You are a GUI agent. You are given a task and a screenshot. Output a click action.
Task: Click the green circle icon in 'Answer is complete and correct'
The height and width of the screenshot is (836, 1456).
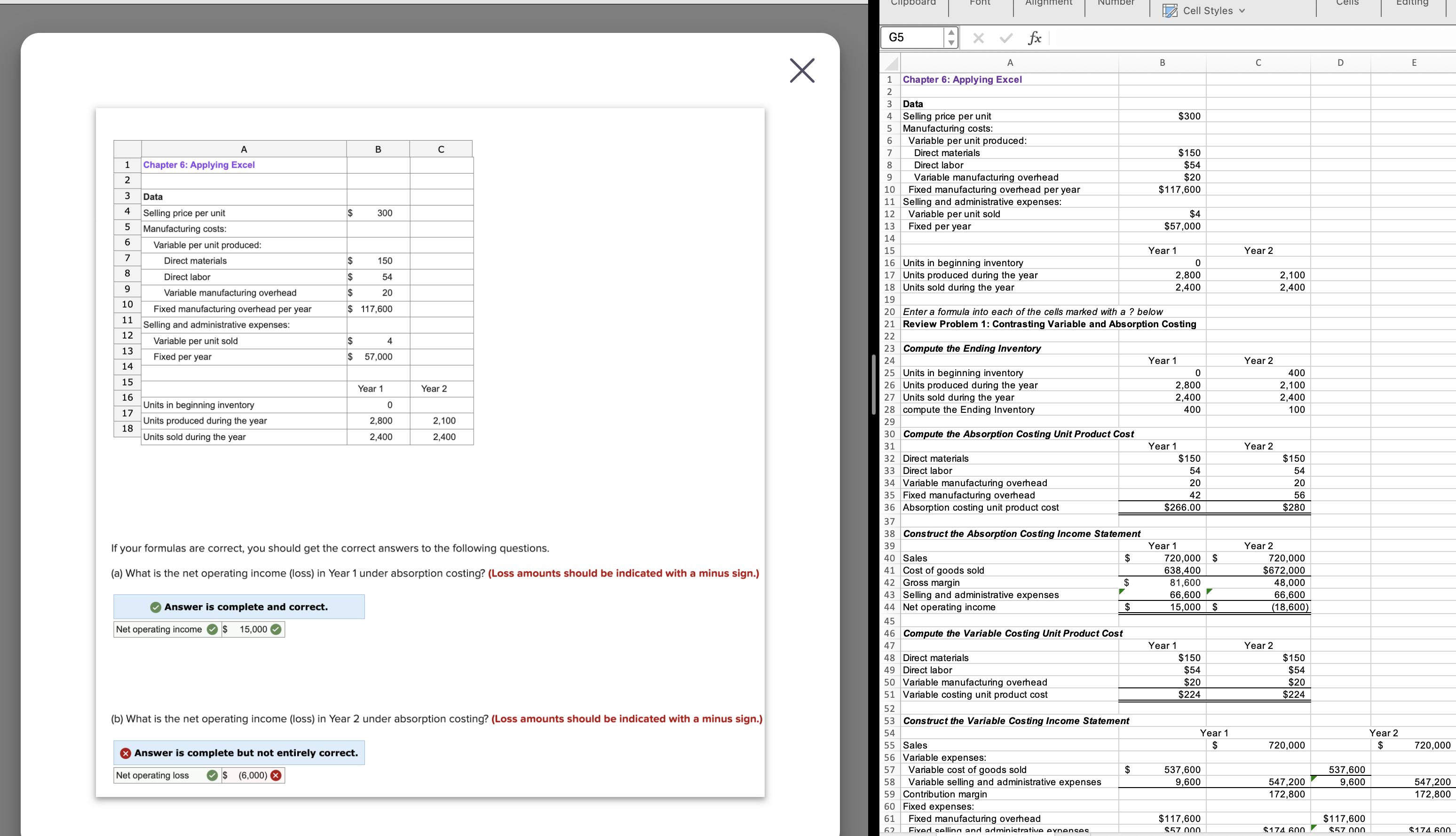tap(155, 607)
